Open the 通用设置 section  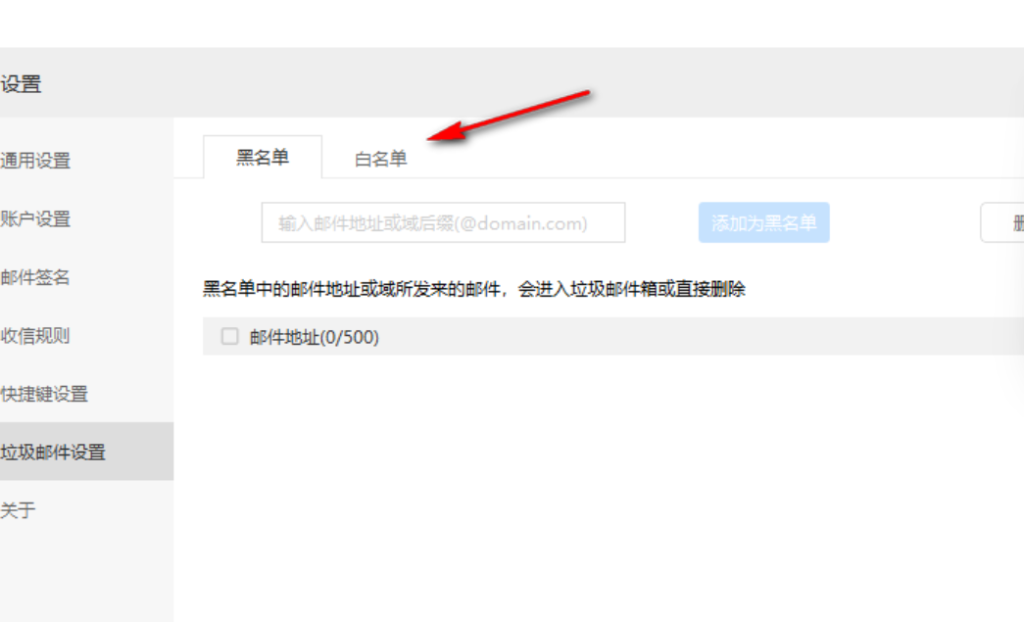(35, 161)
